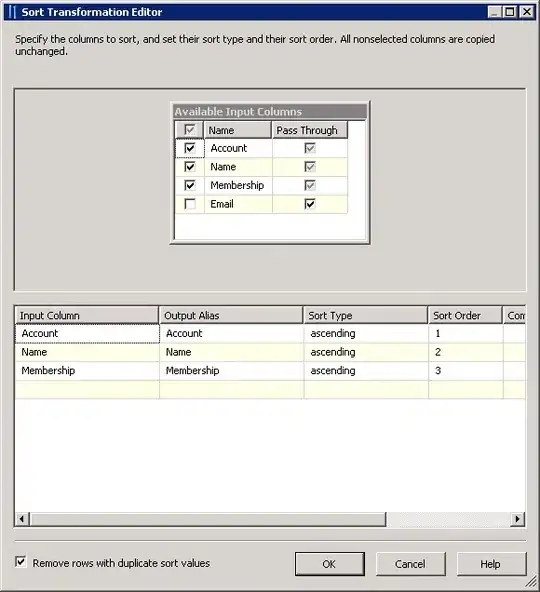Click the Email name cell in input columns

point(238,204)
